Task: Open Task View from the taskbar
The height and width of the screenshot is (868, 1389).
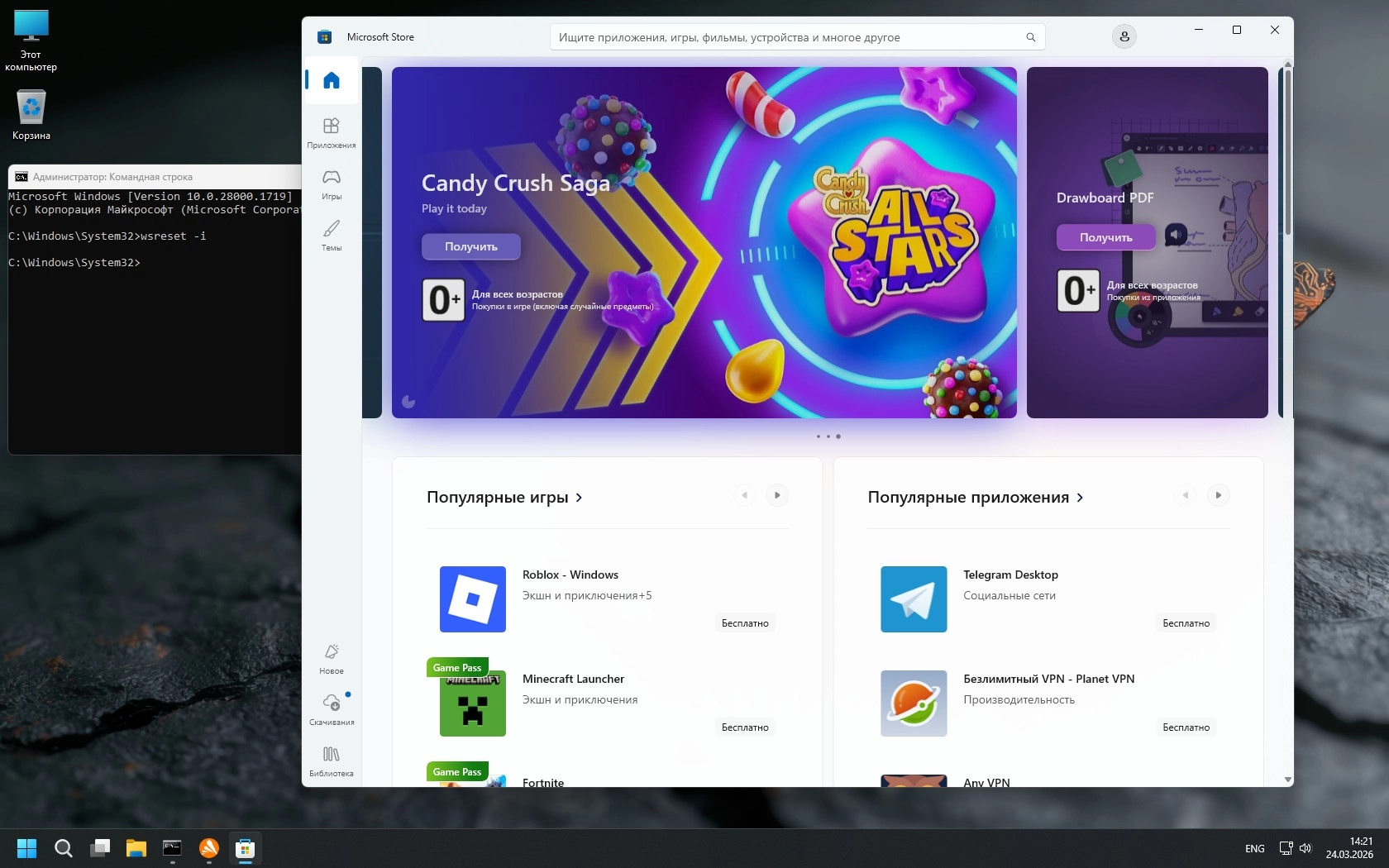Action: (x=100, y=848)
